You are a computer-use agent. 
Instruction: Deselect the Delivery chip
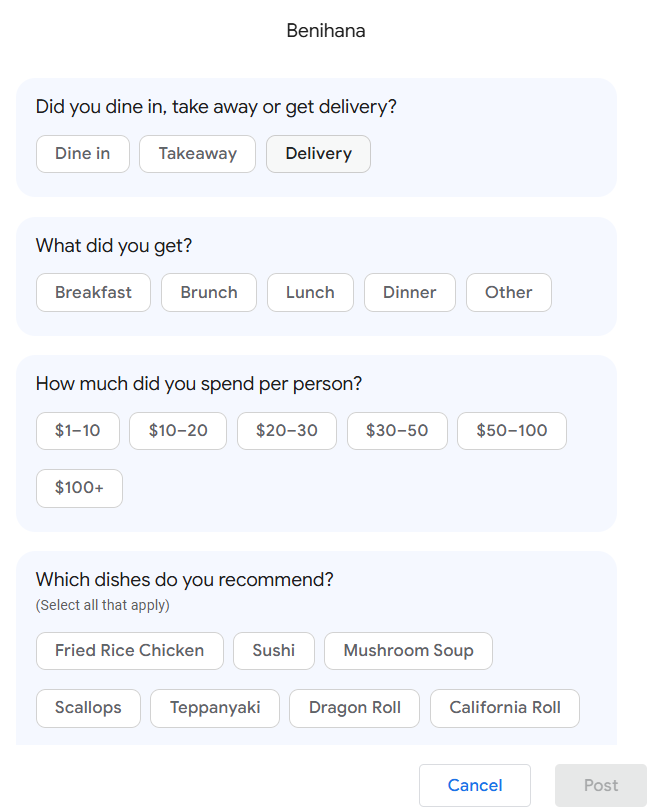click(318, 154)
